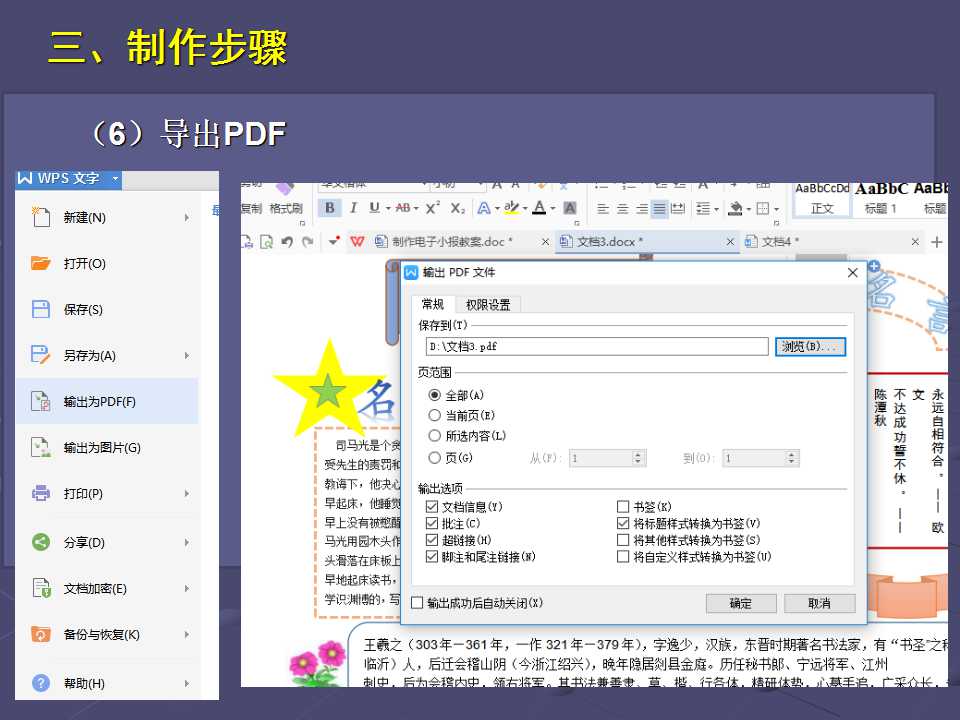Select the 当前页(E) radio button

coord(435,416)
